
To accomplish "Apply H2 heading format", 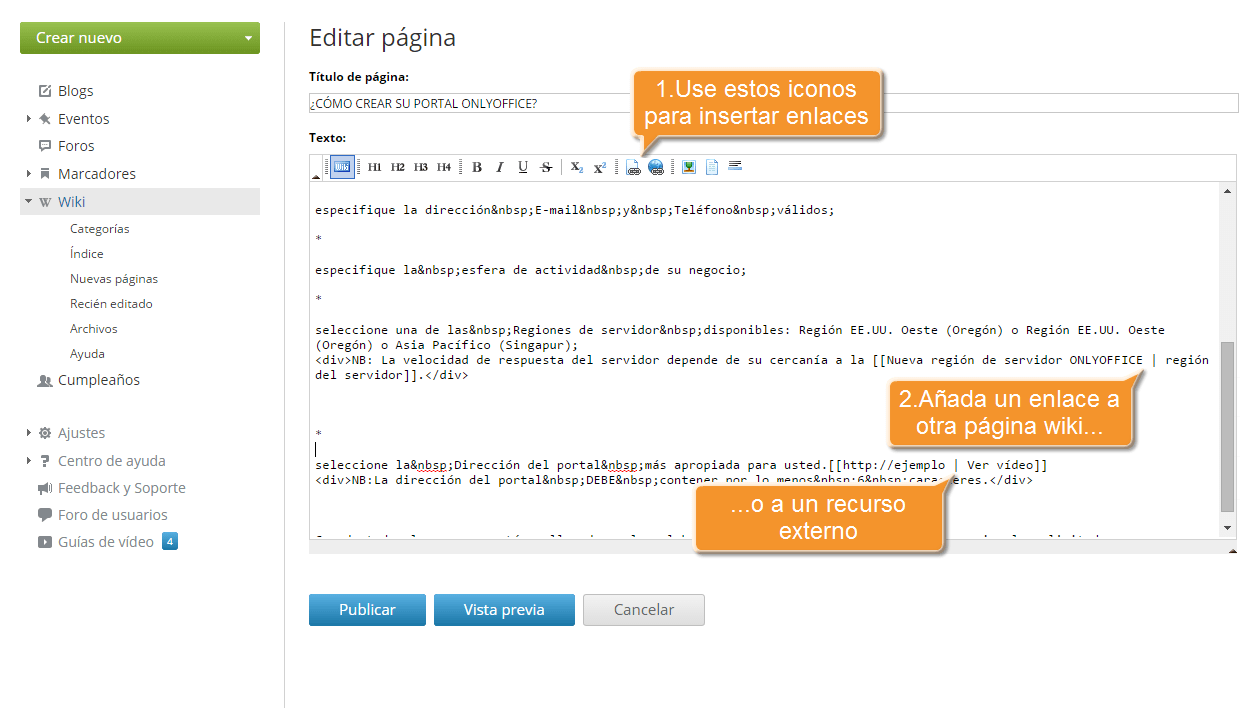I will click(x=397, y=167).
